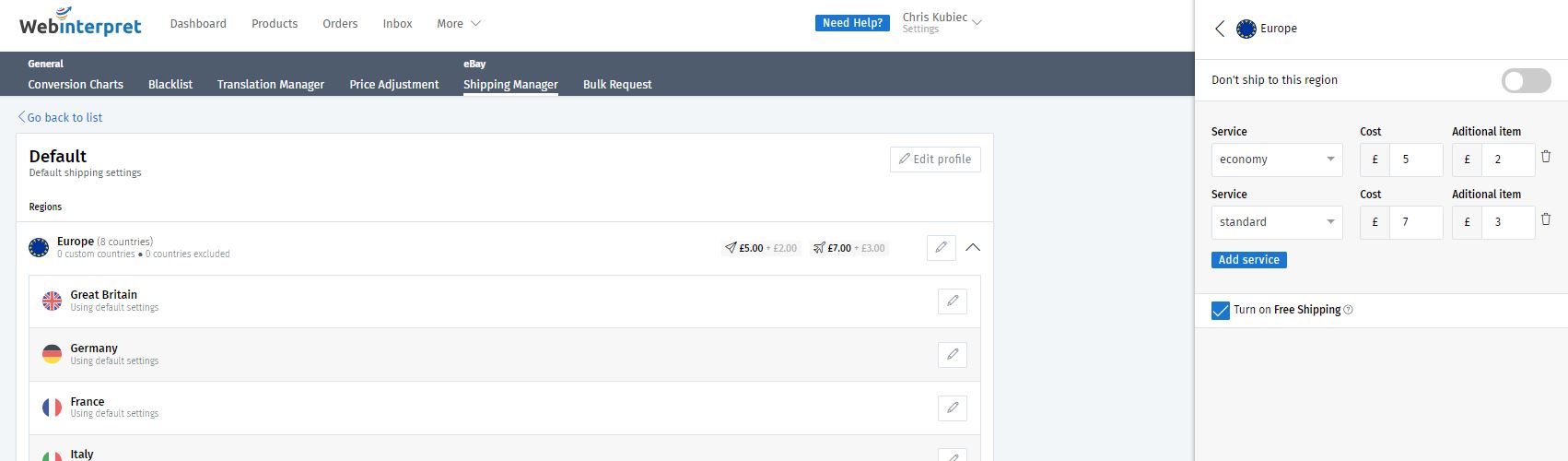The height and width of the screenshot is (461, 1568).
Task: Open the Price Adjustment tab
Action: click(394, 84)
